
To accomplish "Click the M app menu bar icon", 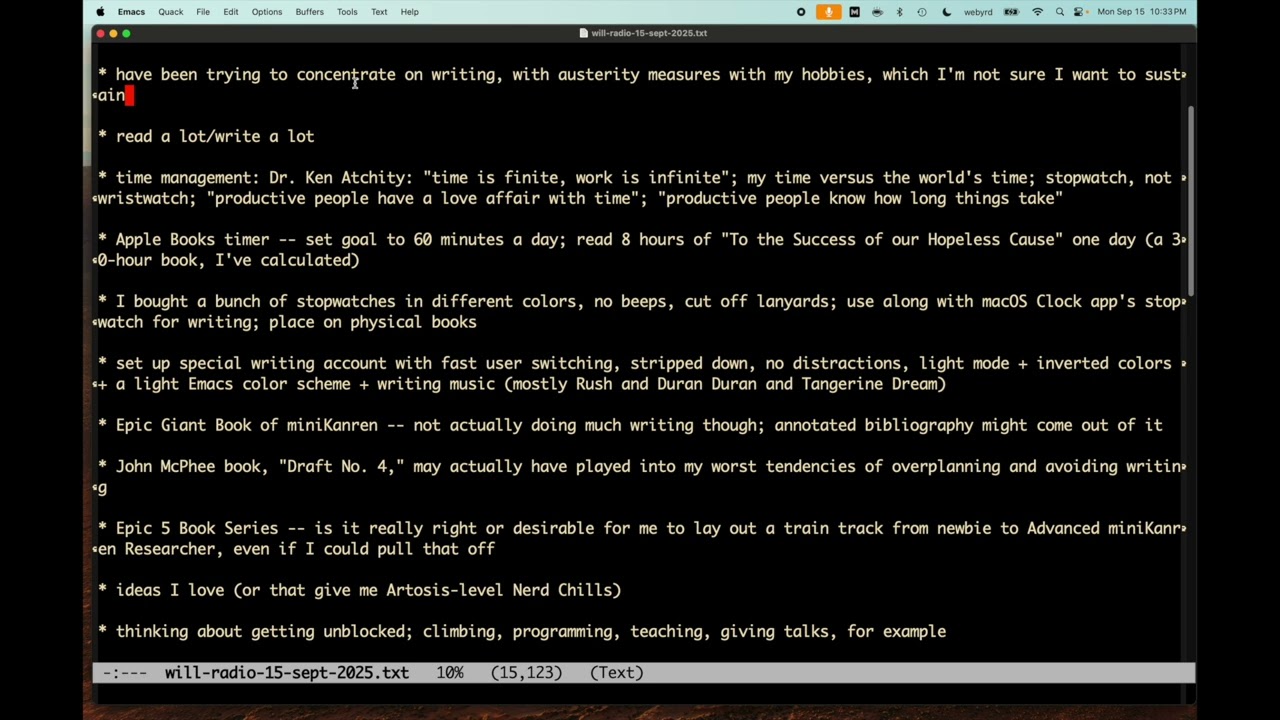I will coord(854,12).
